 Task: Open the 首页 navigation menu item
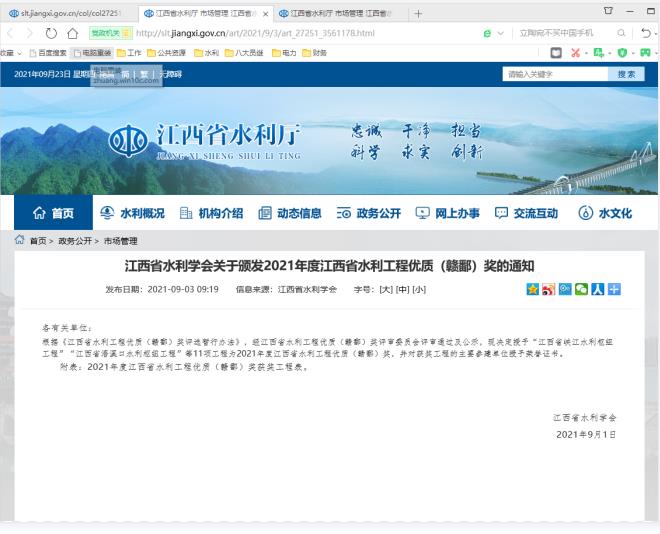coord(53,213)
